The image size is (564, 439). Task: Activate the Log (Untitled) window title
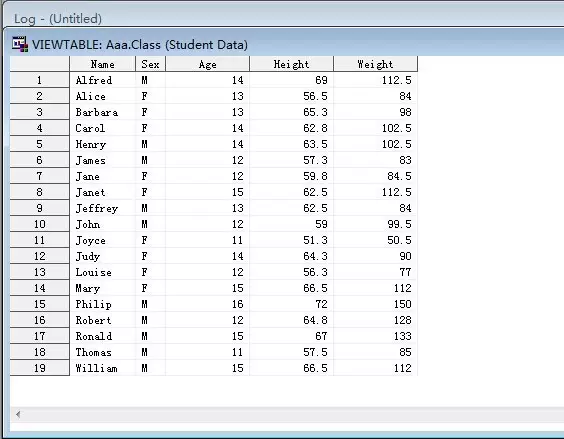coord(58,18)
